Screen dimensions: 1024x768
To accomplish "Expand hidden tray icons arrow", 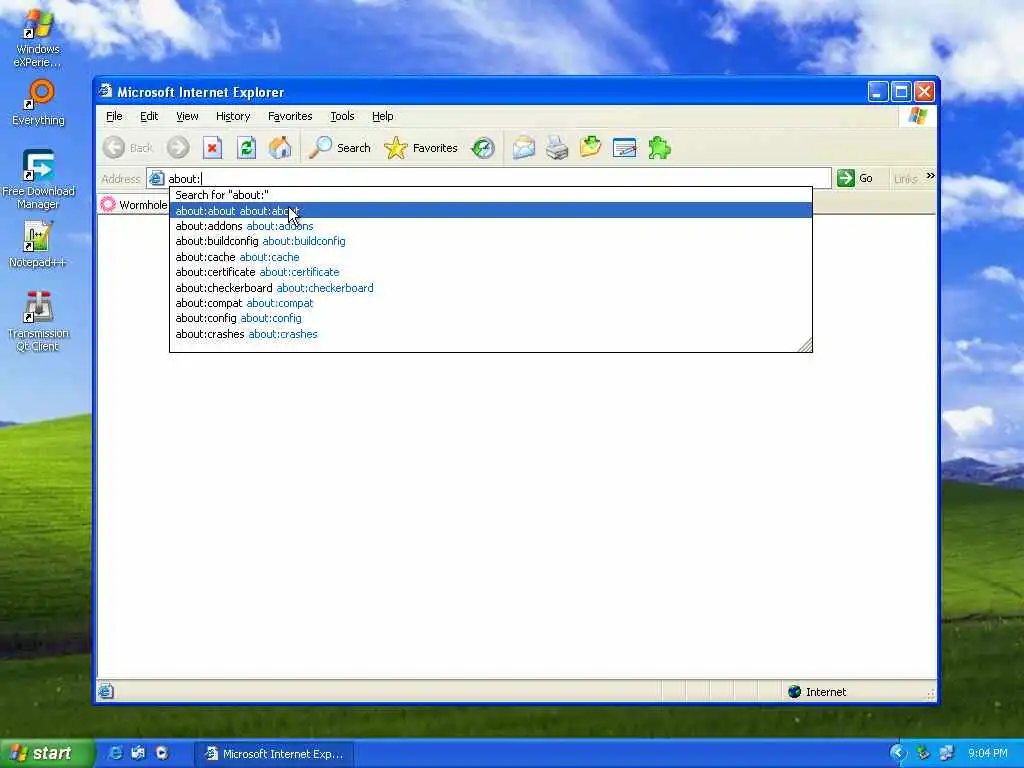I will [x=899, y=753].
